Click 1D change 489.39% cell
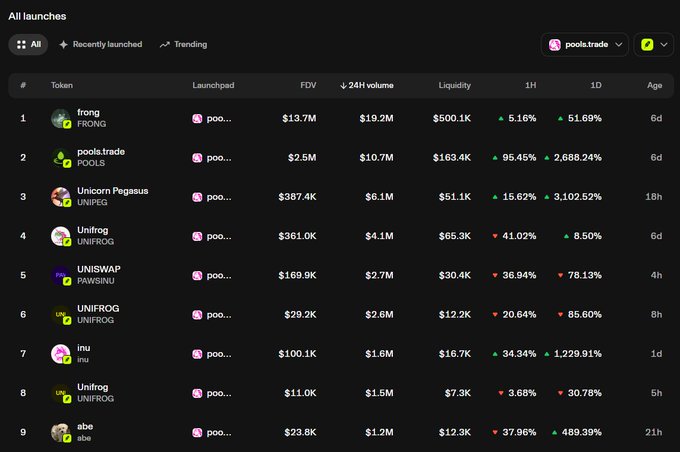680x452 pixels. tap(577, 432)
